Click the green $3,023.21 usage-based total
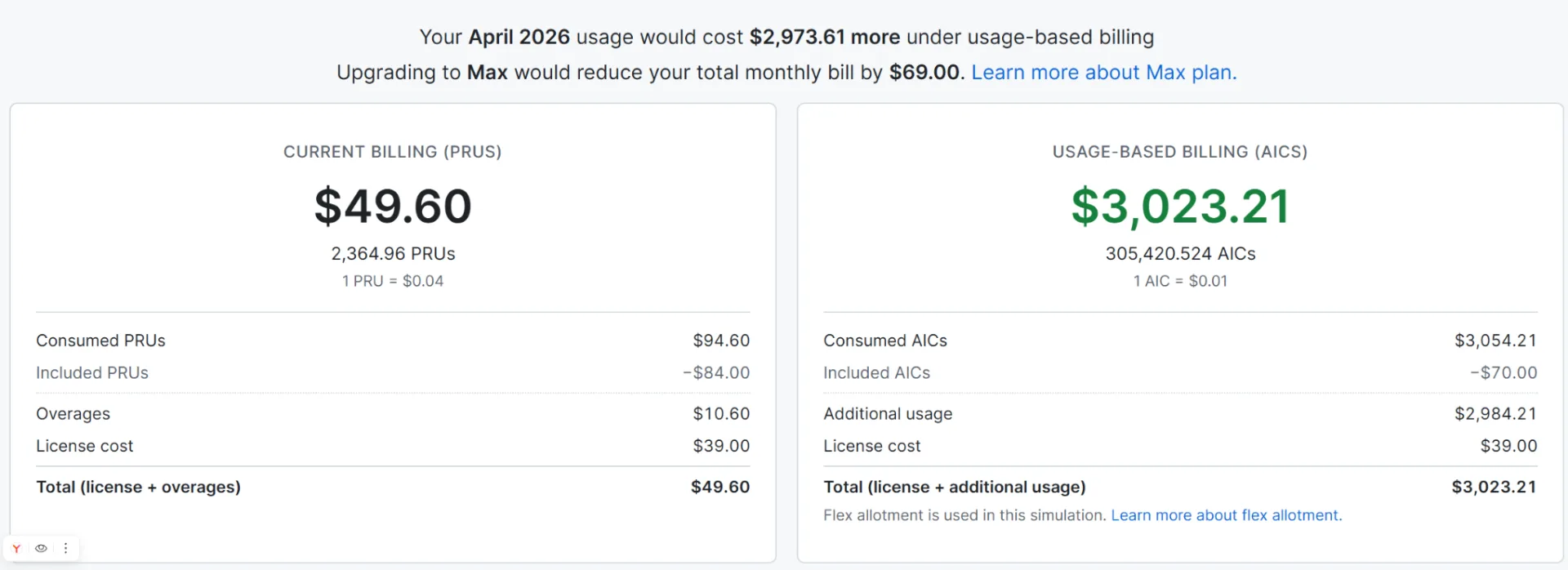 [x=1180, y=206]
